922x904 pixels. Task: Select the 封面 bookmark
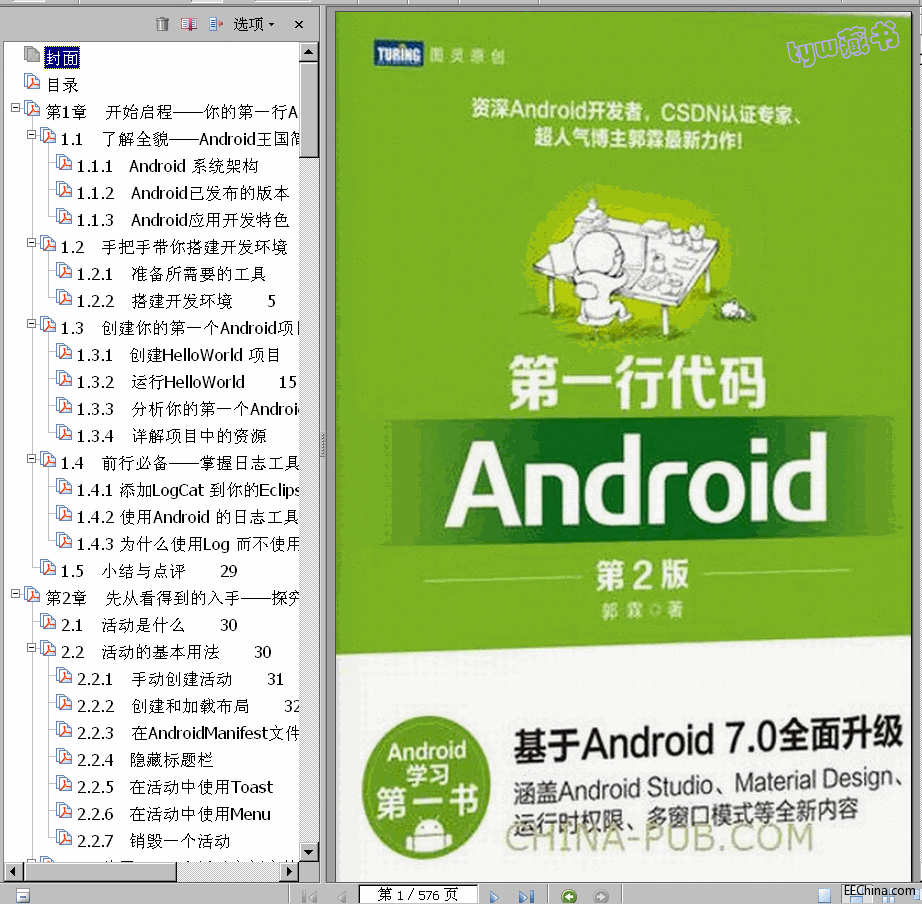62,58
